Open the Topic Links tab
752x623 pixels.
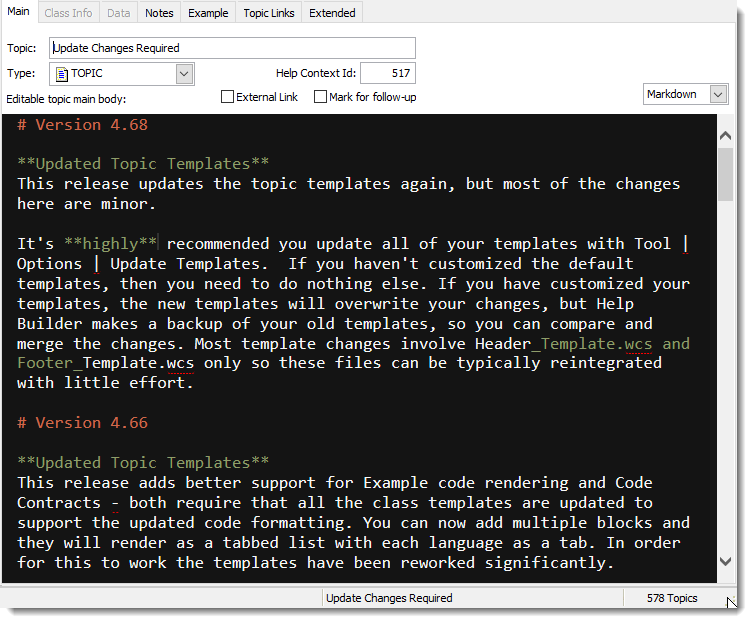(x=269, y=13)
